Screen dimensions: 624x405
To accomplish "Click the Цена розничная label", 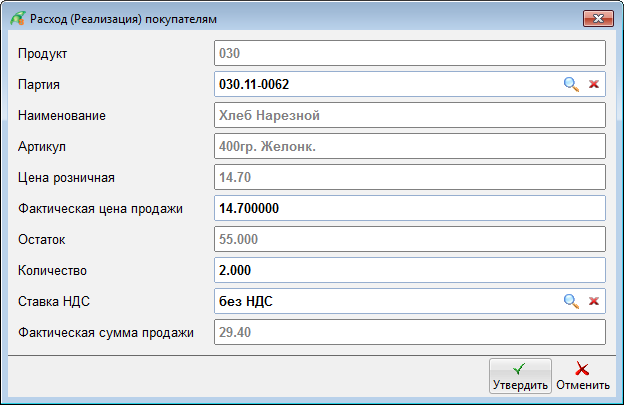I will click(66, 178).
